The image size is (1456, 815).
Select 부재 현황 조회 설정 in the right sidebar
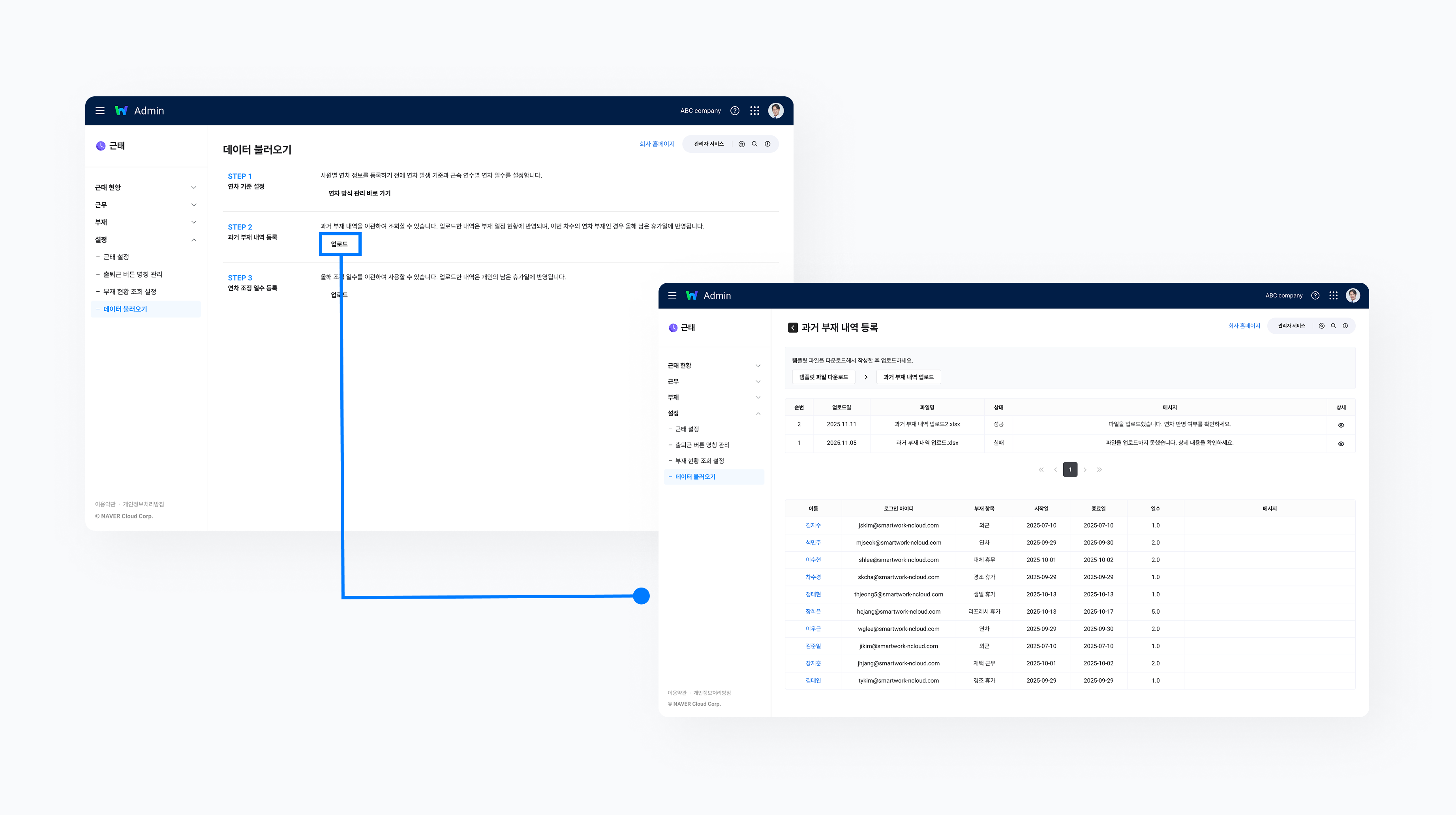700,461
